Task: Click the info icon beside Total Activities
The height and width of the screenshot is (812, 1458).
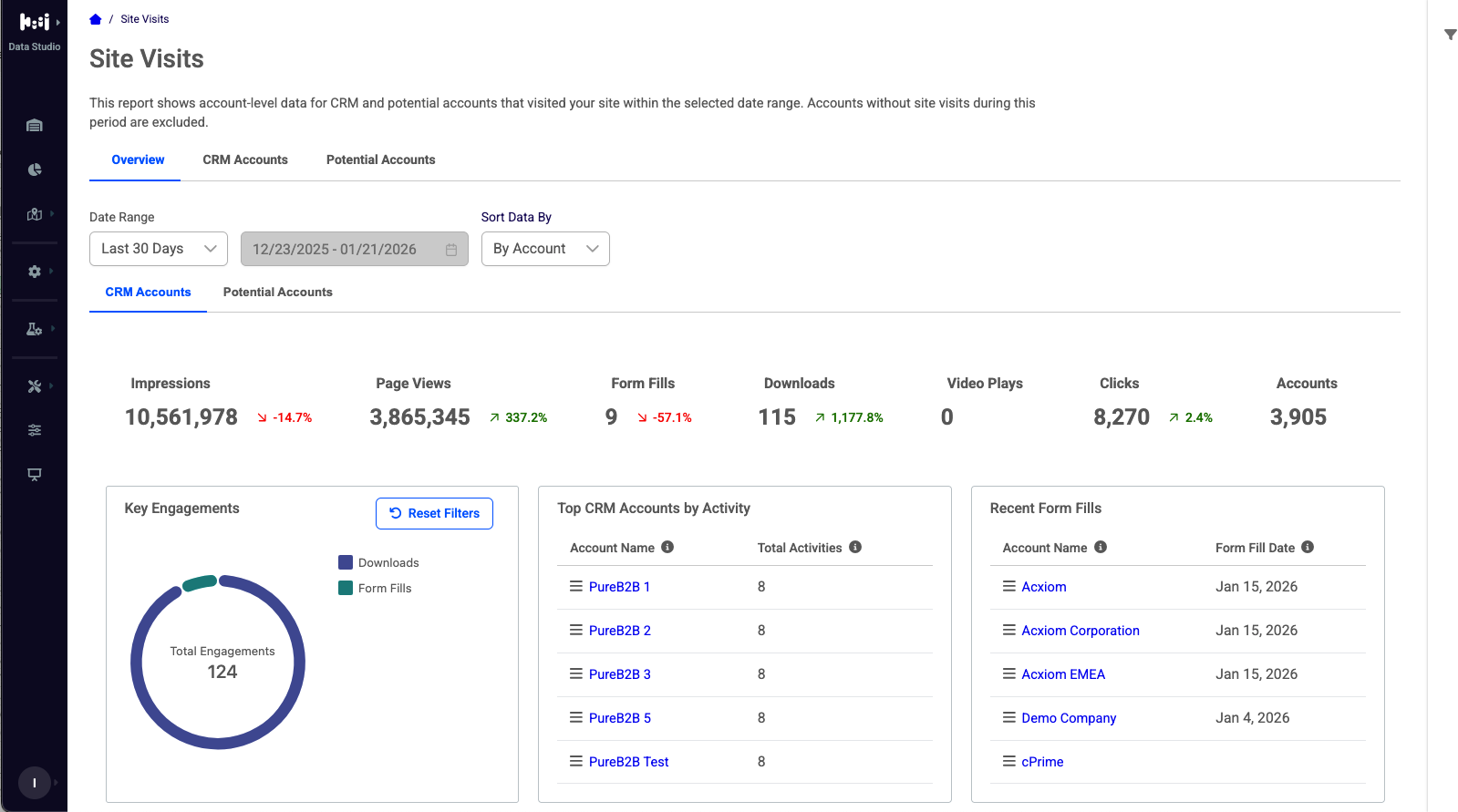Action: [855, 547]
